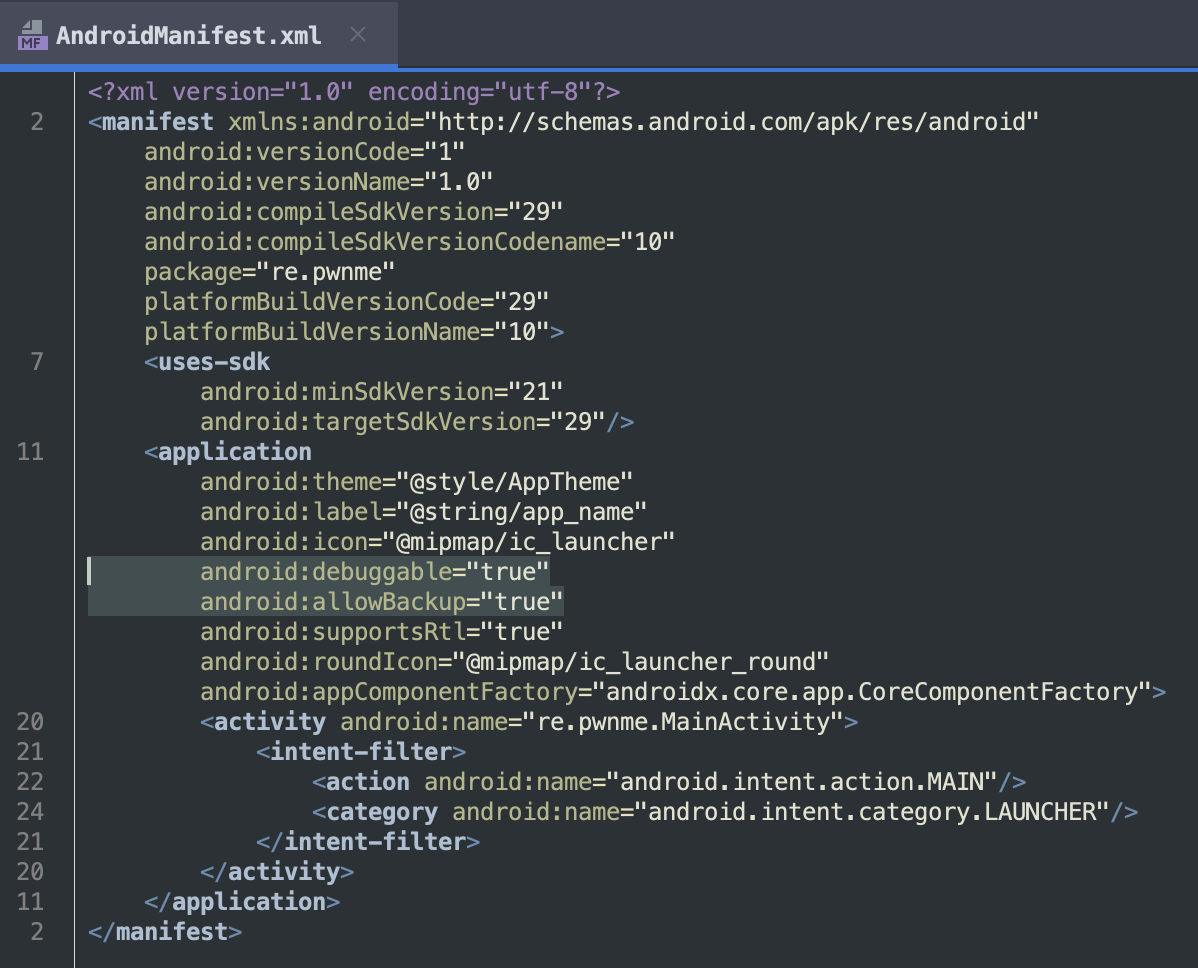1198x968 pixels.
Task: Click android:versionName="1.0" attribute
Action: click(318, 182)
